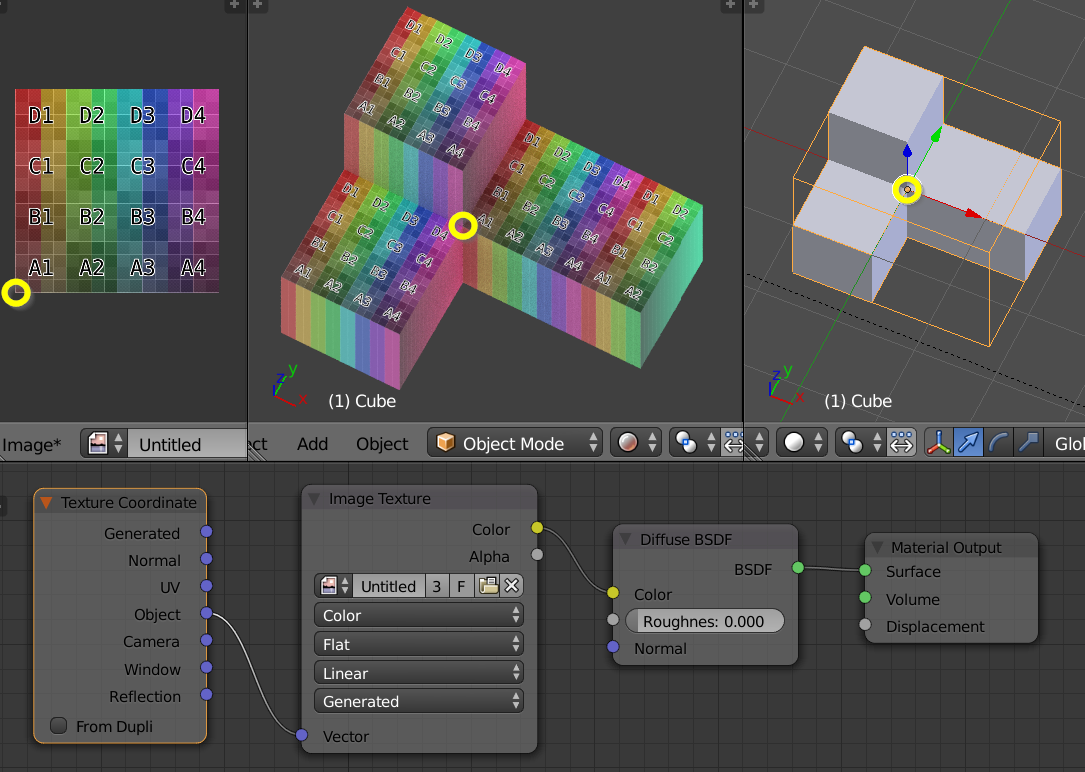Open the Object Mode dropdown

514,442
